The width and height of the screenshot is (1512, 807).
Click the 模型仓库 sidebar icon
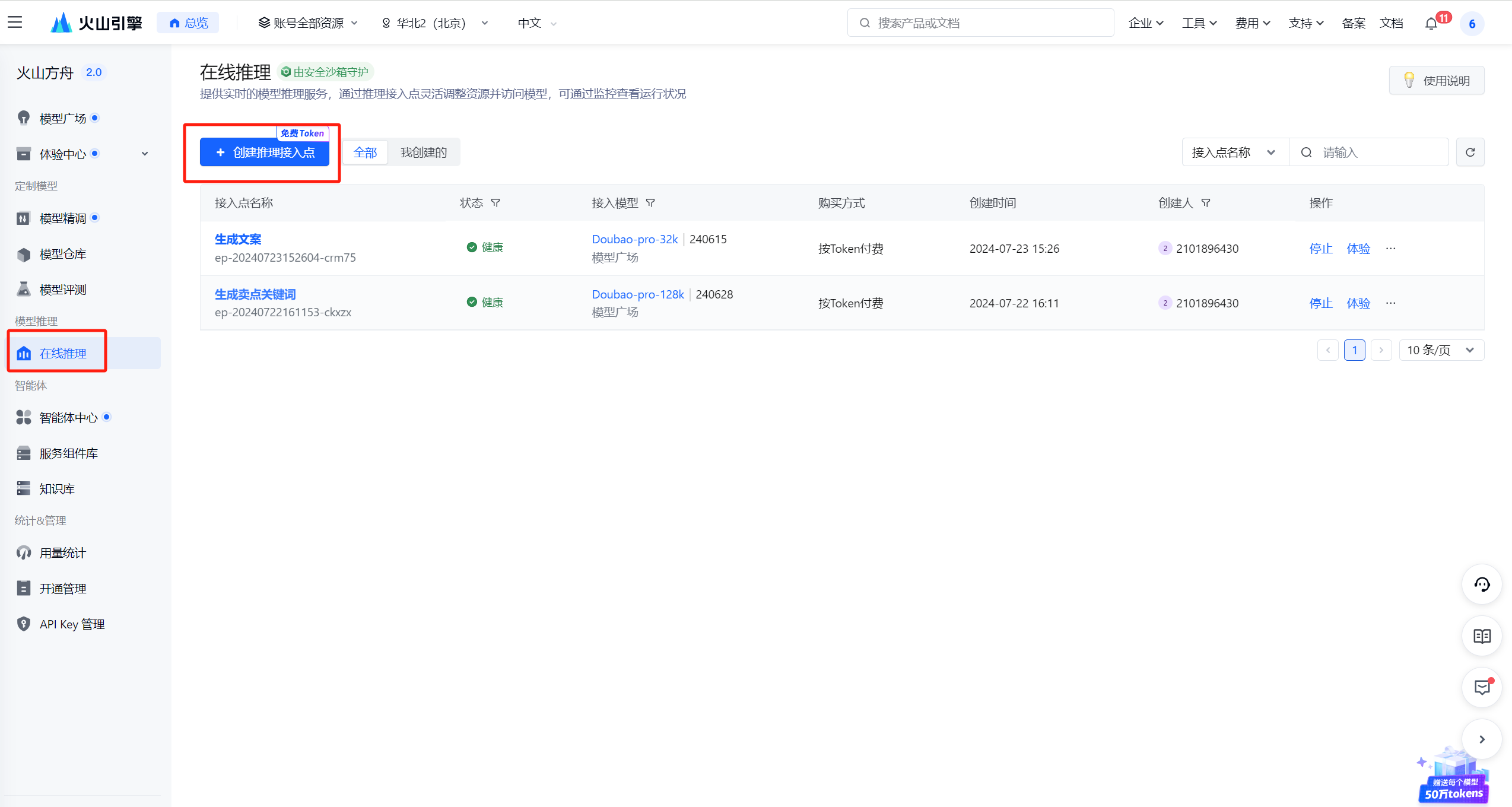pyautogui.click(x=24, y=254)
